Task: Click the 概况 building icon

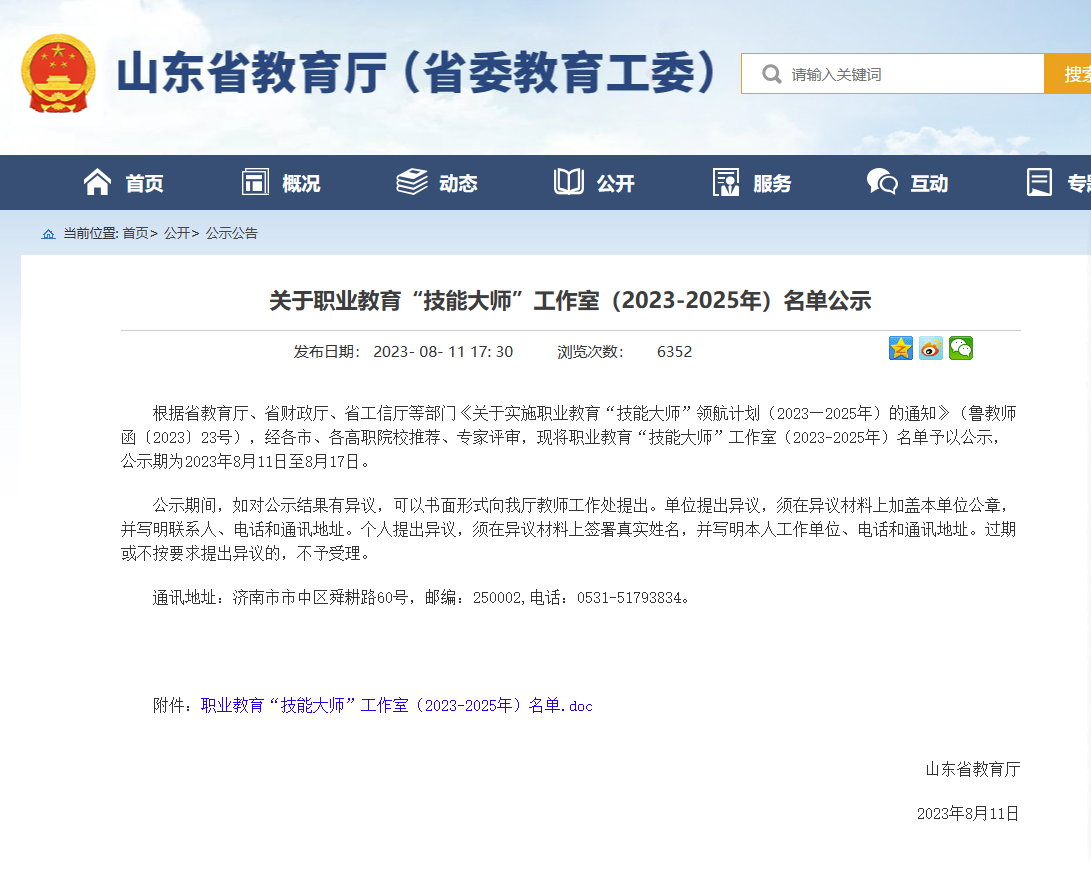Action: click(x=256, y=182)
